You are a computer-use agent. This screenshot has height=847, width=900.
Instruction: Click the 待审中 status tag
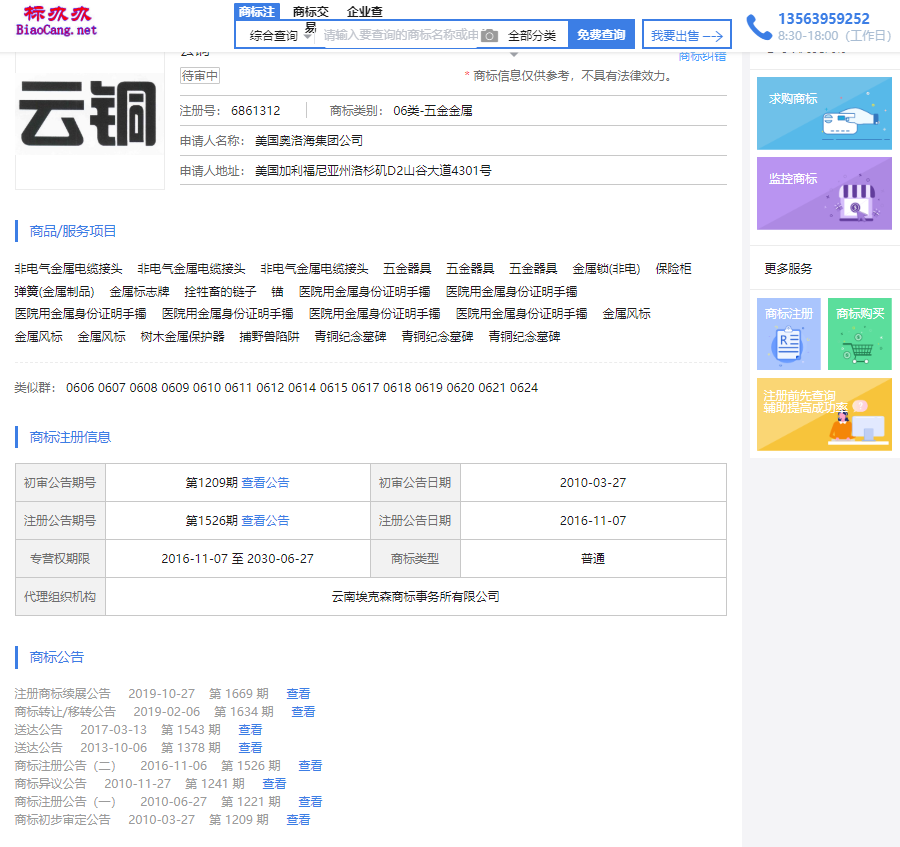point(200,75)
